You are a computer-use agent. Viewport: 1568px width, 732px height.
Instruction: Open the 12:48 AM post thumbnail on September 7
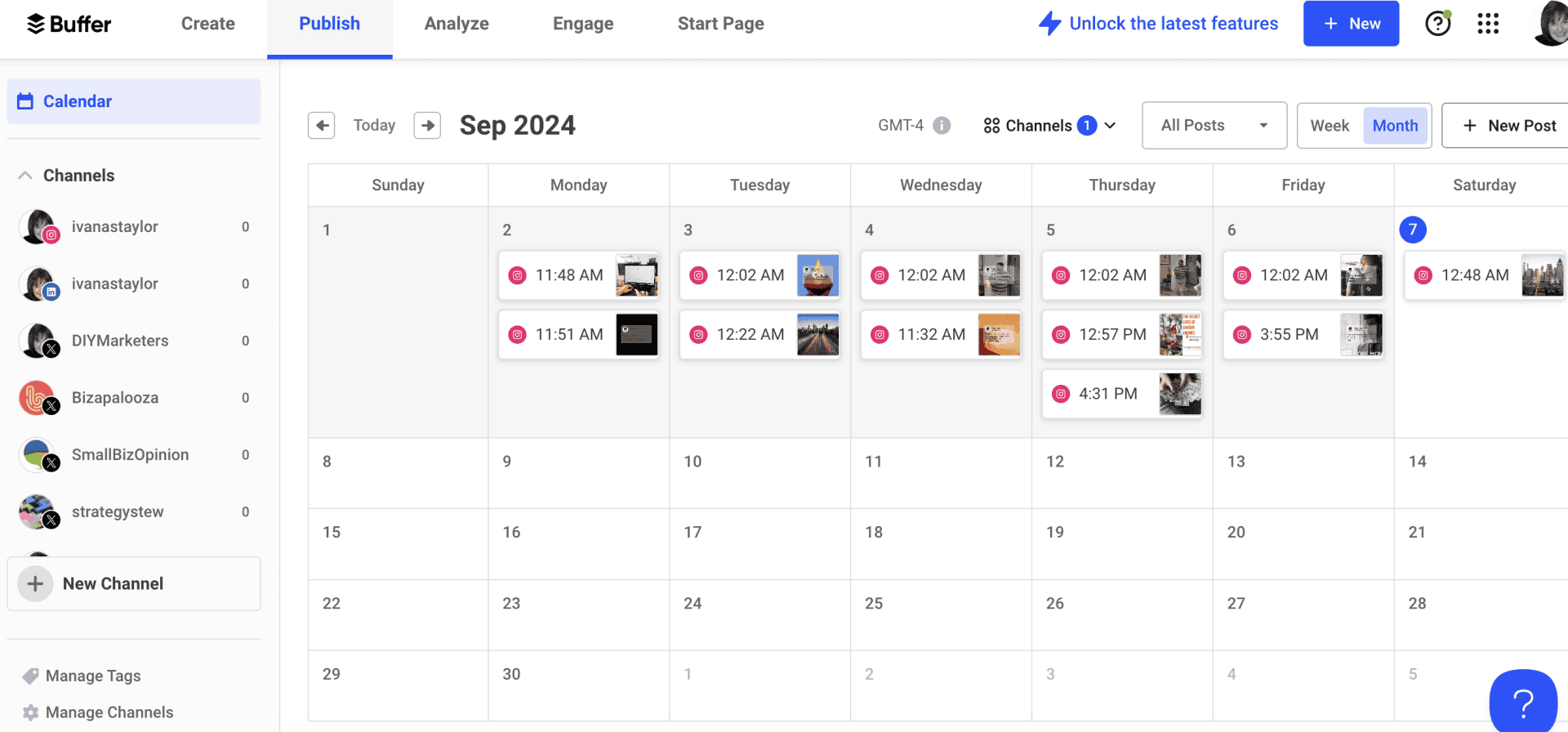pos(1542,275)
